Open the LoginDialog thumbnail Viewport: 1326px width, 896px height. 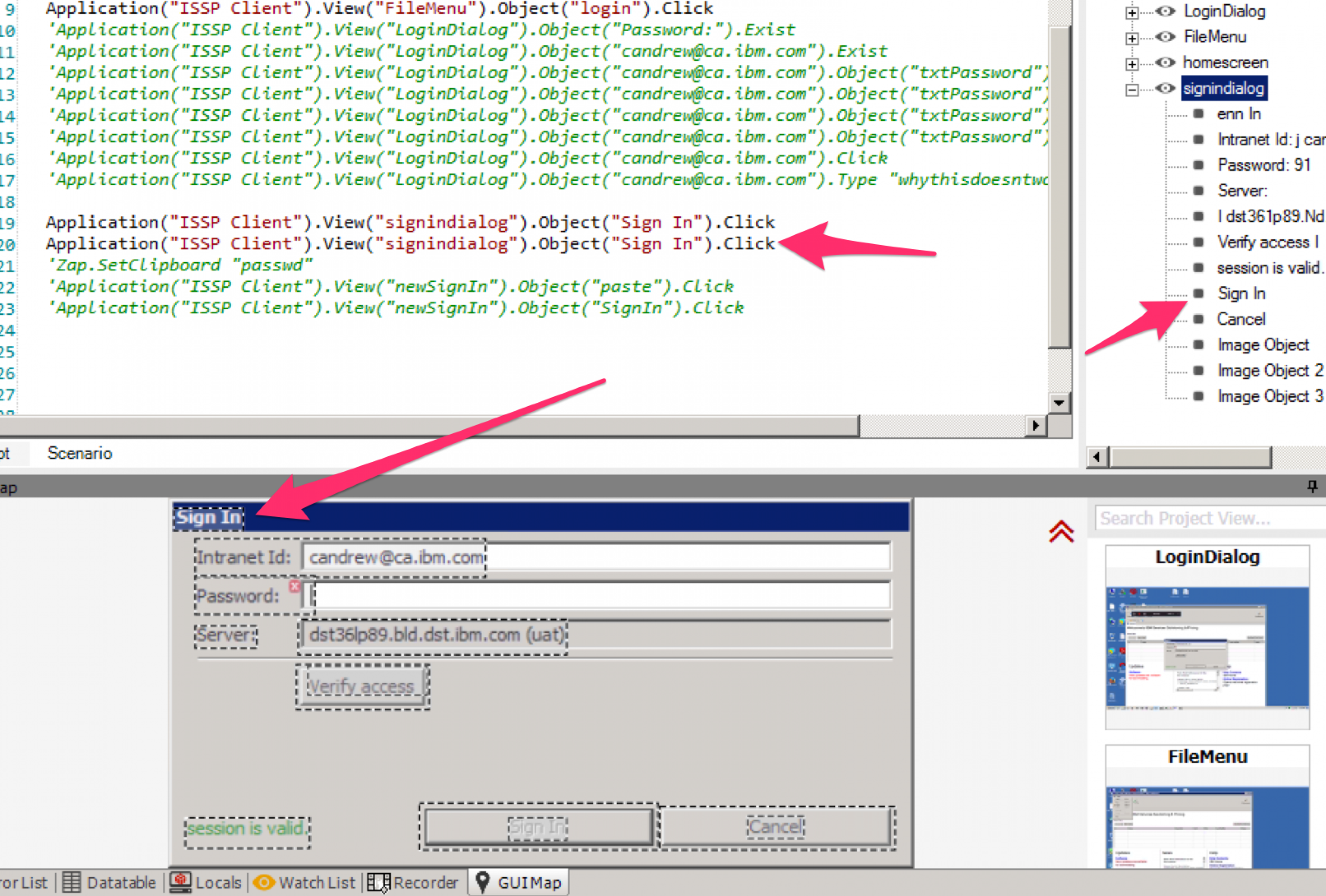(x=1207, y=637)
